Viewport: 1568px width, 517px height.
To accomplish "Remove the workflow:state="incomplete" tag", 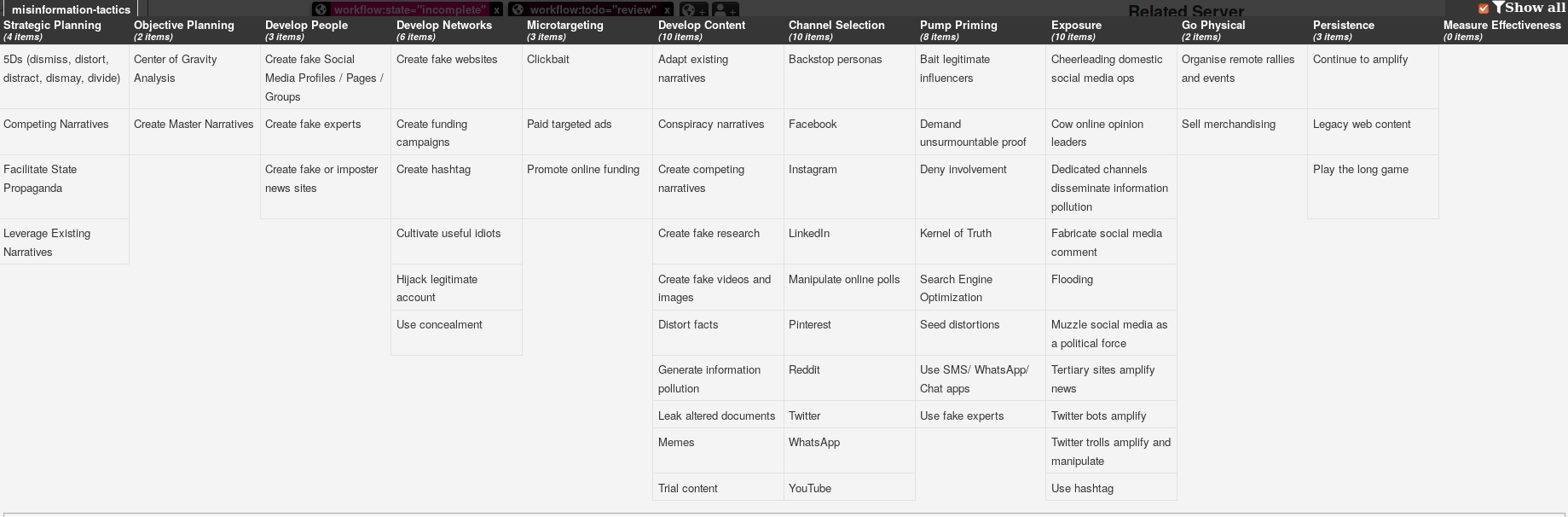I will click(x=496, y=10).
